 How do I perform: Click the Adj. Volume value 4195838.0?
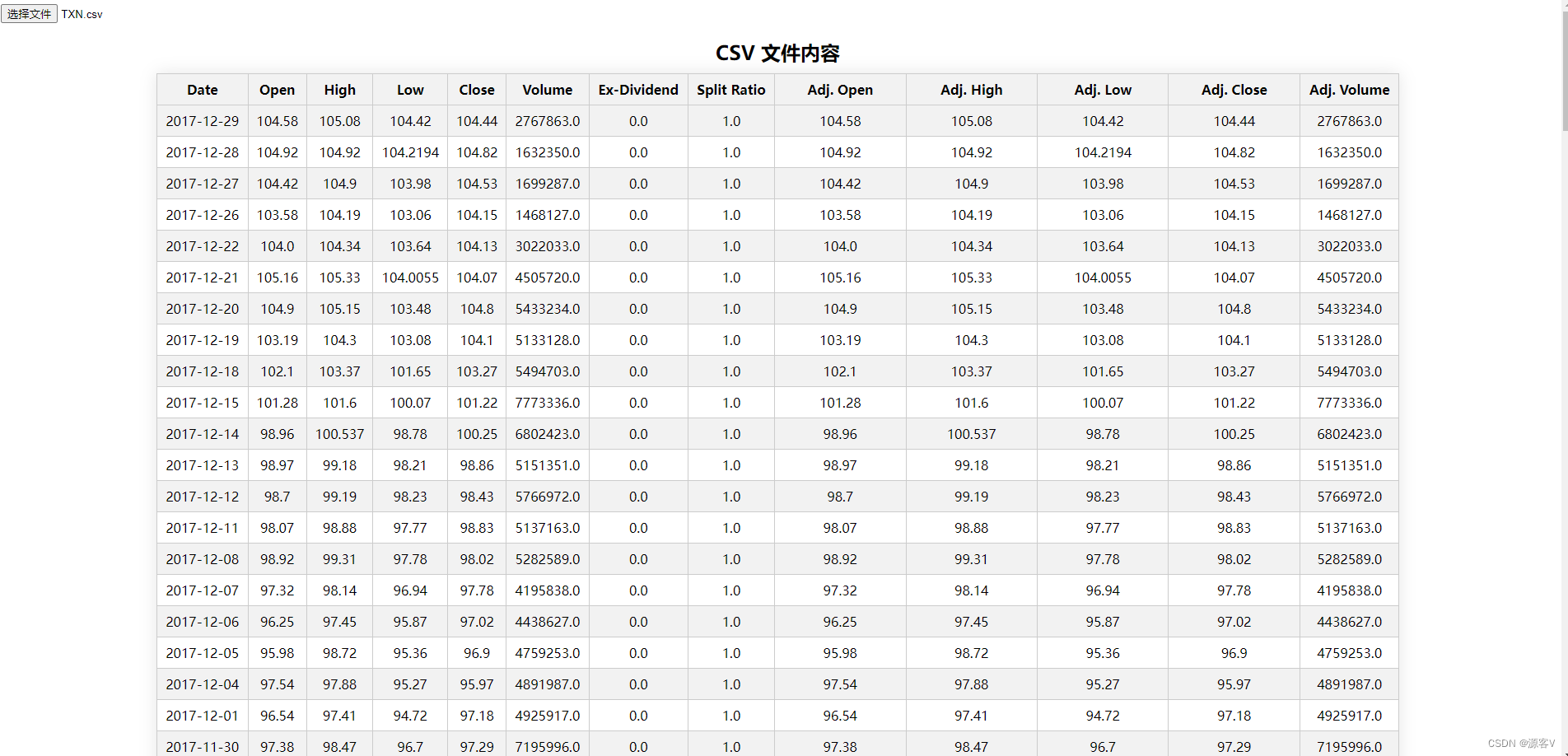(x=1350, y=590)
